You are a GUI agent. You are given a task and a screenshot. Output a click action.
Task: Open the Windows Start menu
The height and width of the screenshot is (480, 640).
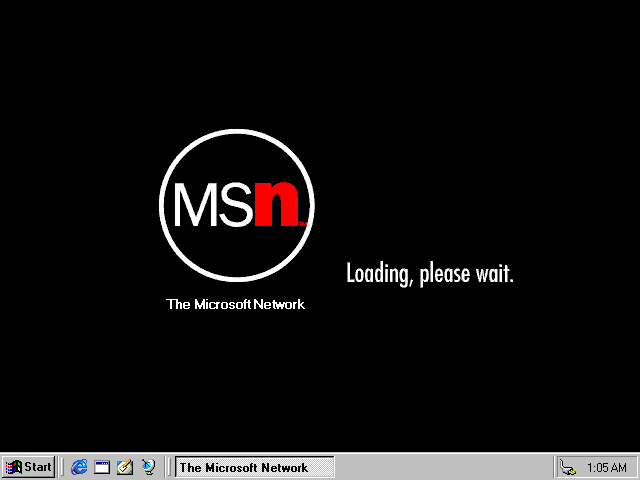point(28,467)
